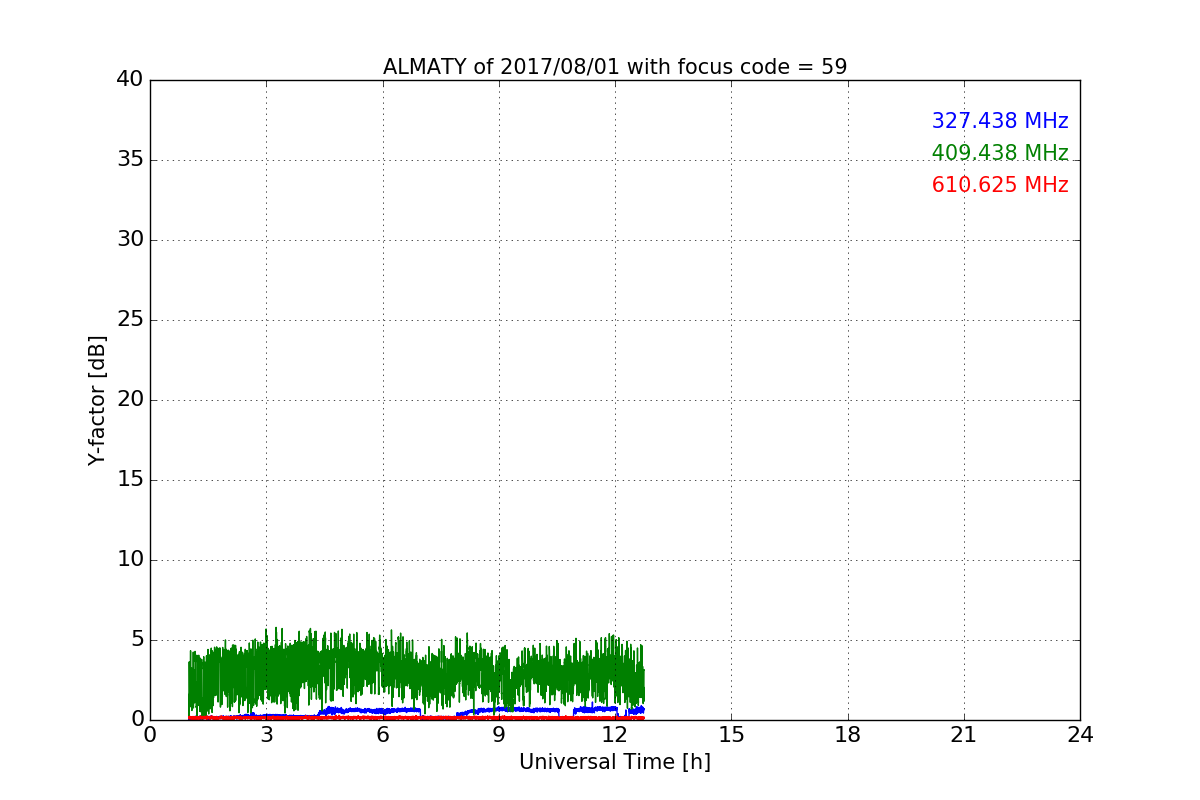Click x-axis tick label 24
The height and width of the screenshot is (800, 1200).
tap(1080, 735)
